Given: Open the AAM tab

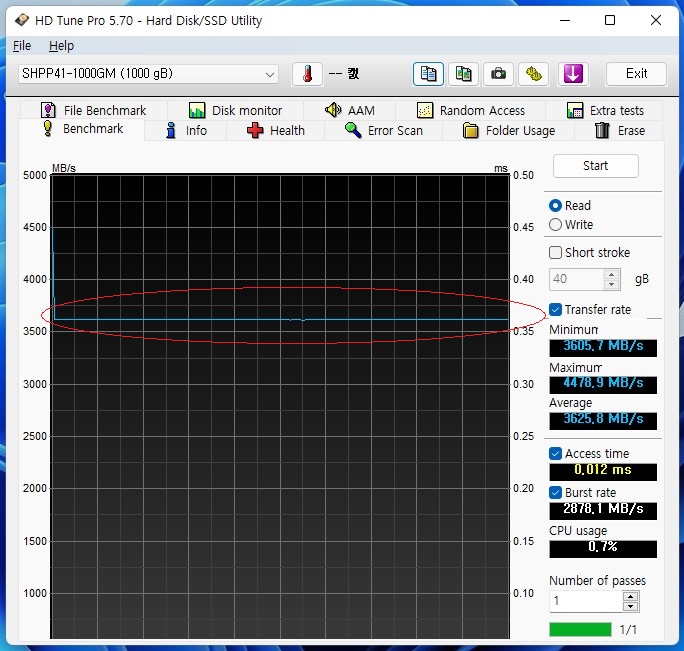Looking at the screenshot, I should (x=350, y=110).
